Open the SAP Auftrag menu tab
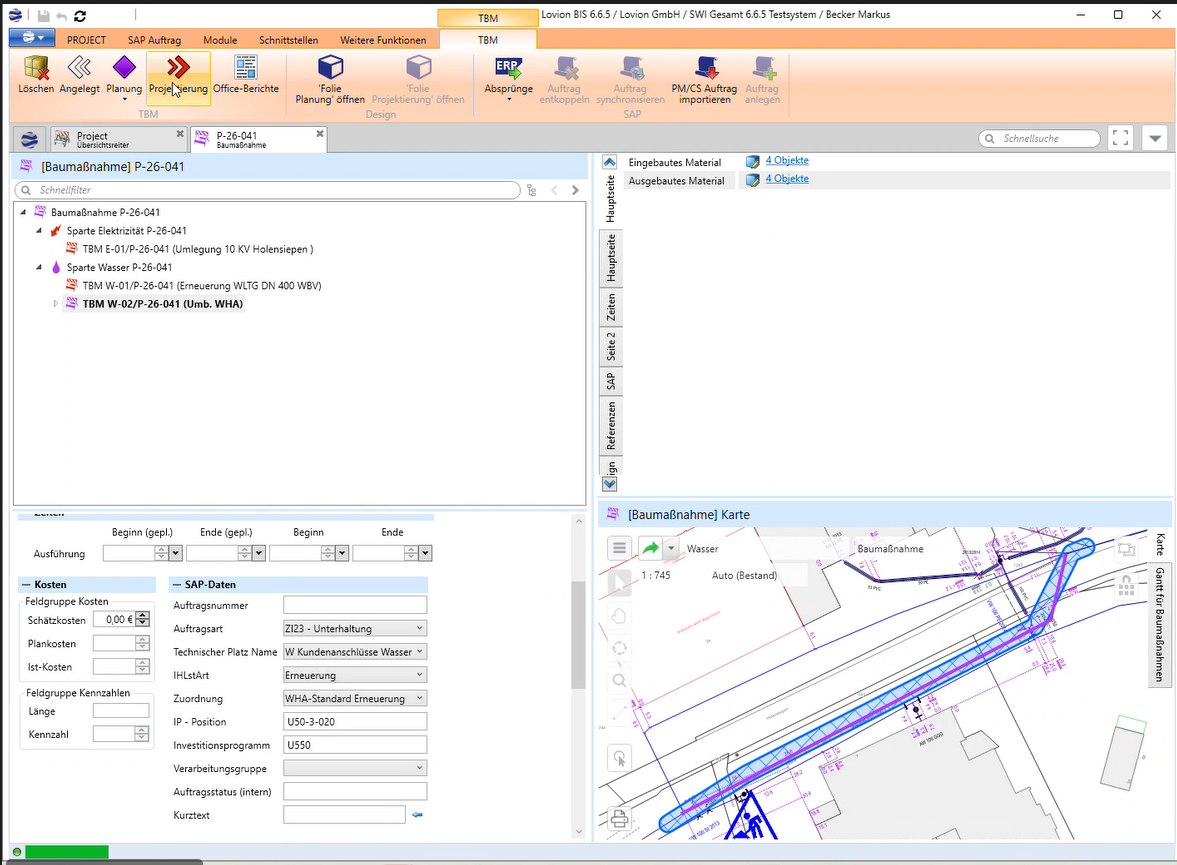 click(x=154, y=40)
